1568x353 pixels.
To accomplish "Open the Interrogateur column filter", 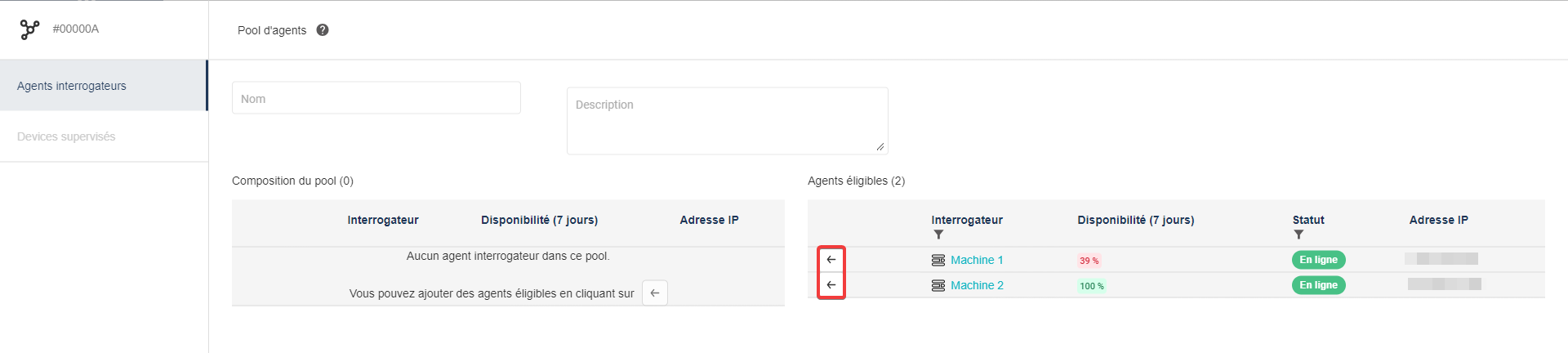I will click(x=938, y=235).
